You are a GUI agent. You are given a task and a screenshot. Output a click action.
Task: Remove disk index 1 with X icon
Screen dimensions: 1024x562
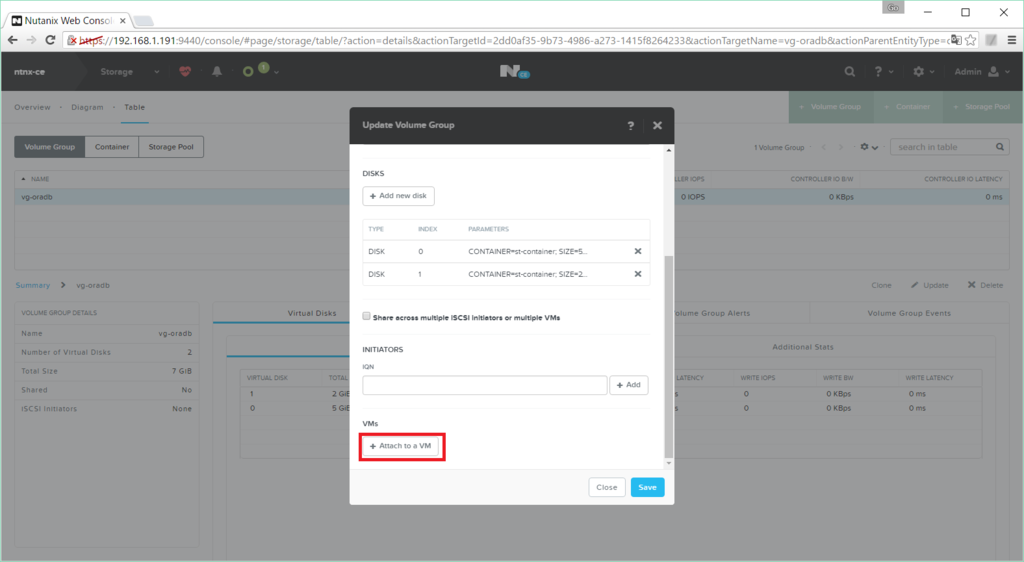pos(638,274)
